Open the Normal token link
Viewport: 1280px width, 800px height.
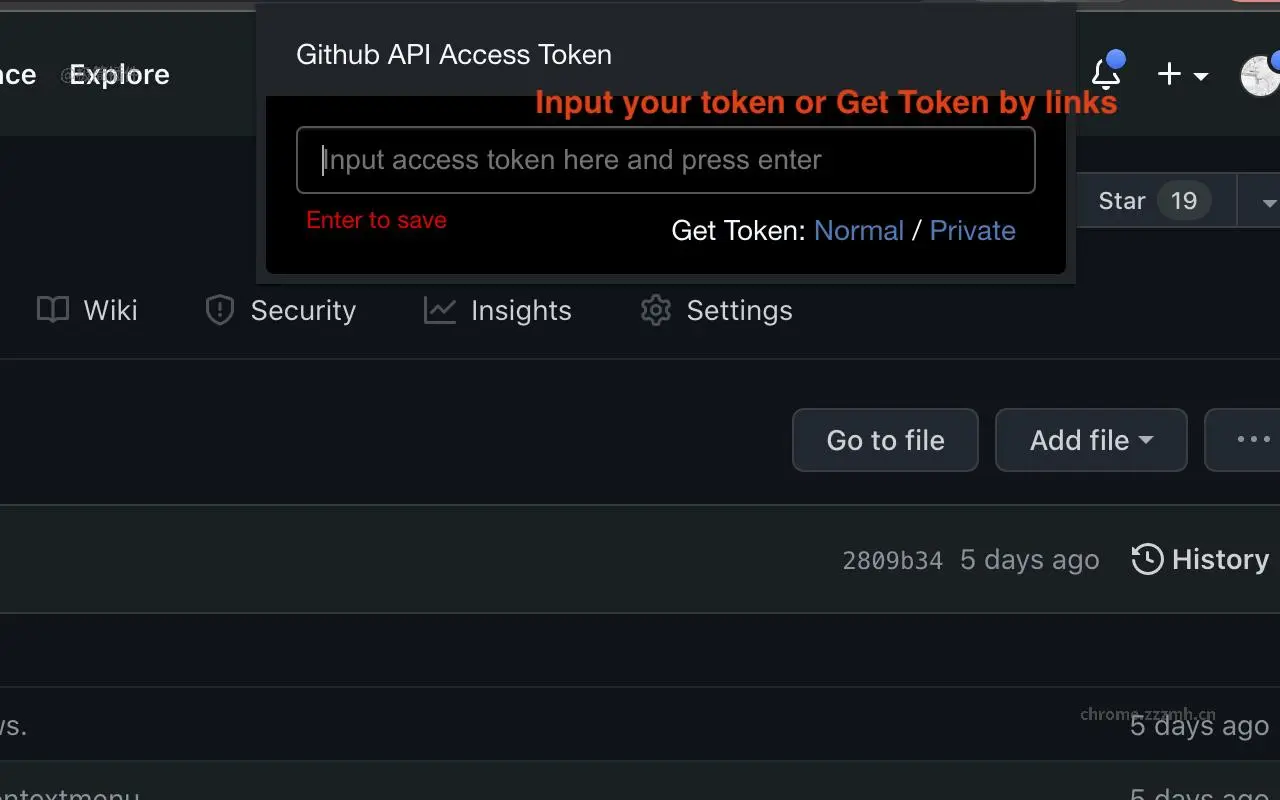pyautogui.click(x=859, y=230)
